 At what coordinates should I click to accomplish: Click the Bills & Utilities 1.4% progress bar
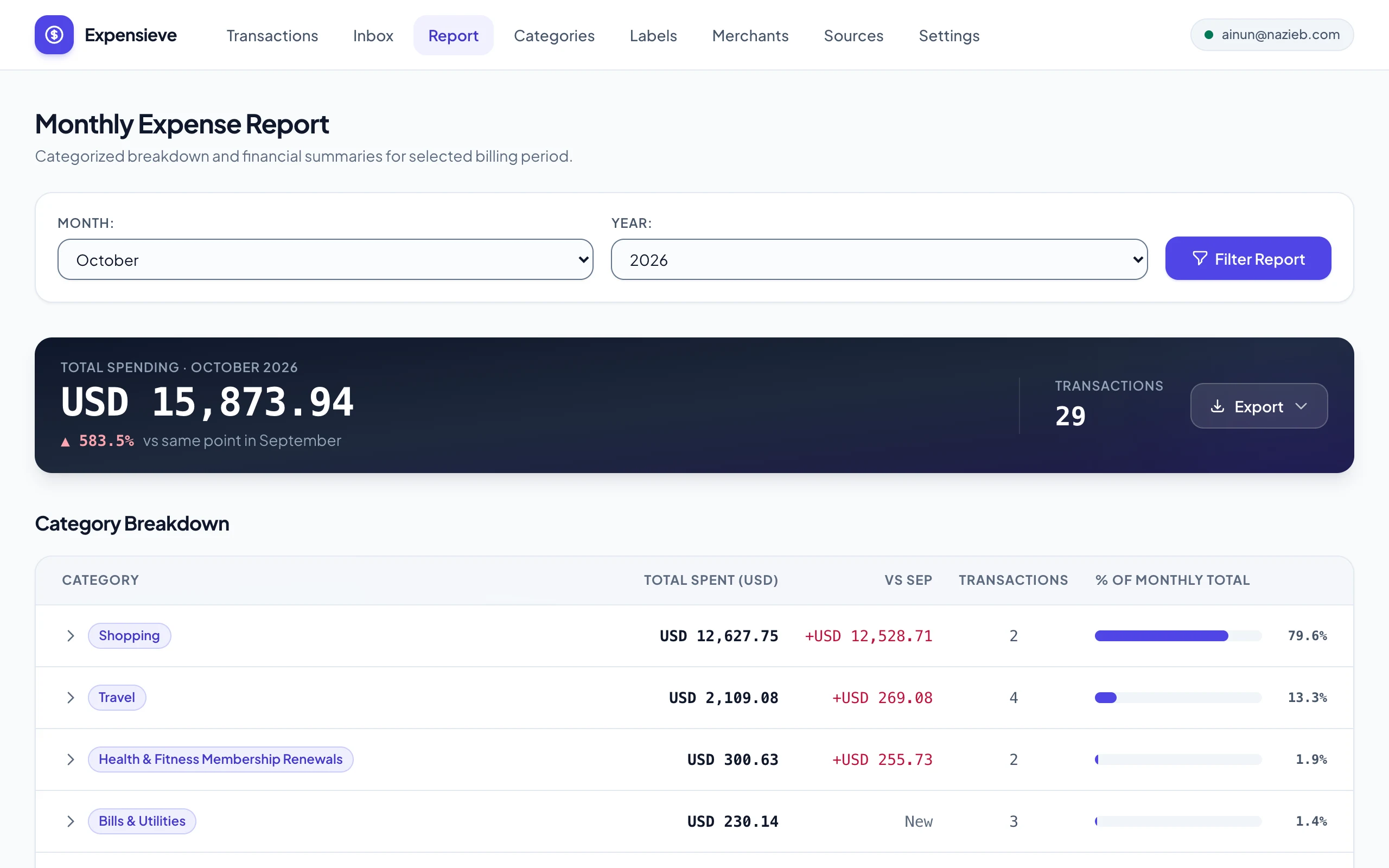click(1178, 821)
